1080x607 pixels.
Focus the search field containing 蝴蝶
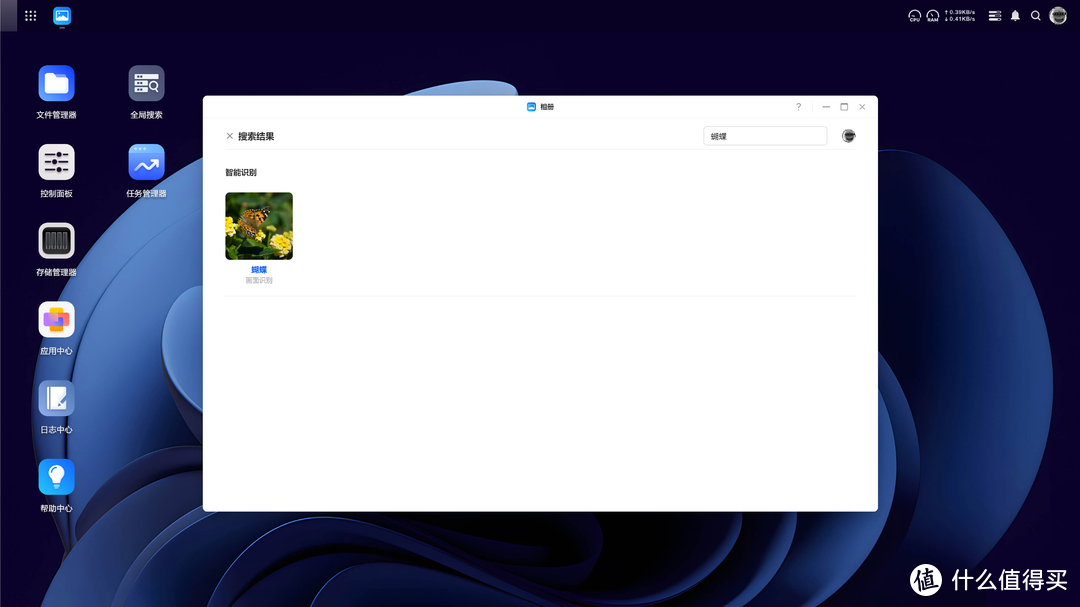point(765,136)
